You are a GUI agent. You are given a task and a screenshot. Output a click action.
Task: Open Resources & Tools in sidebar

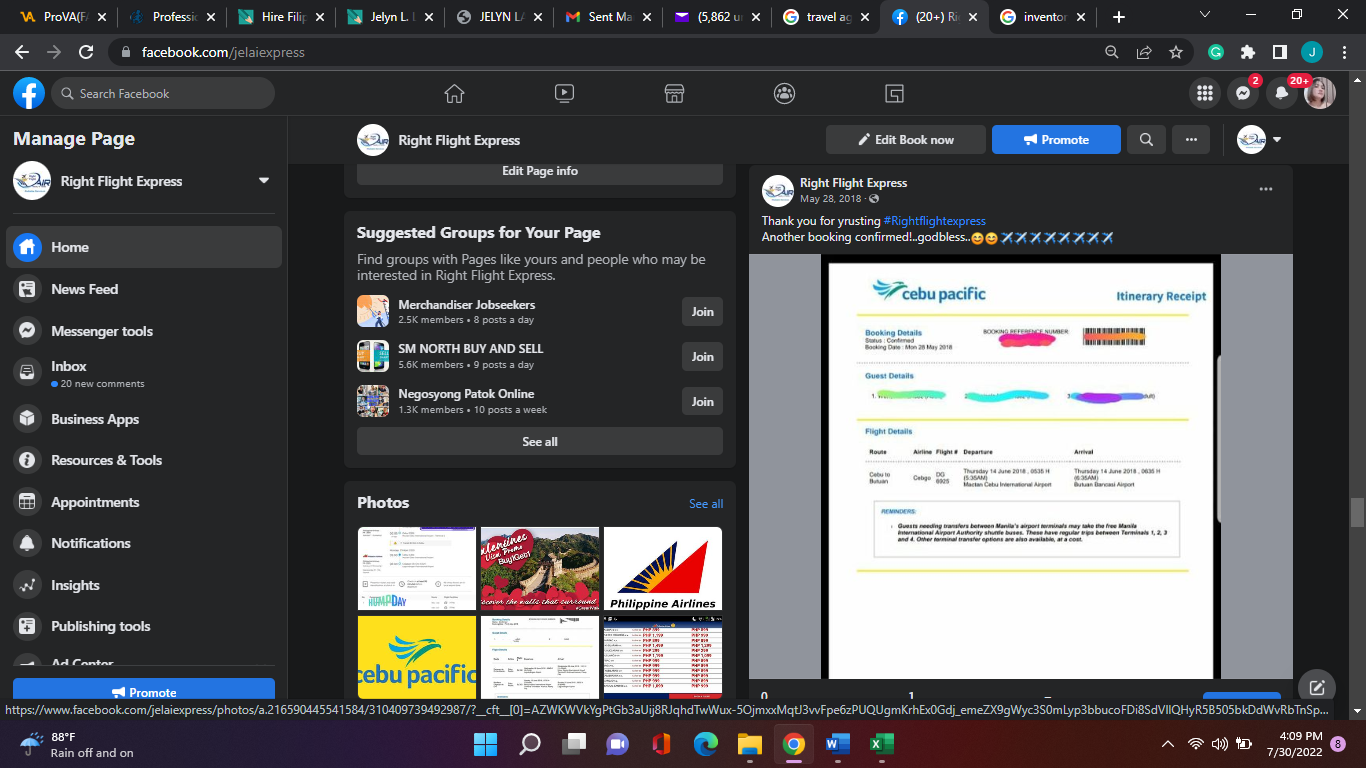point(144,460)
